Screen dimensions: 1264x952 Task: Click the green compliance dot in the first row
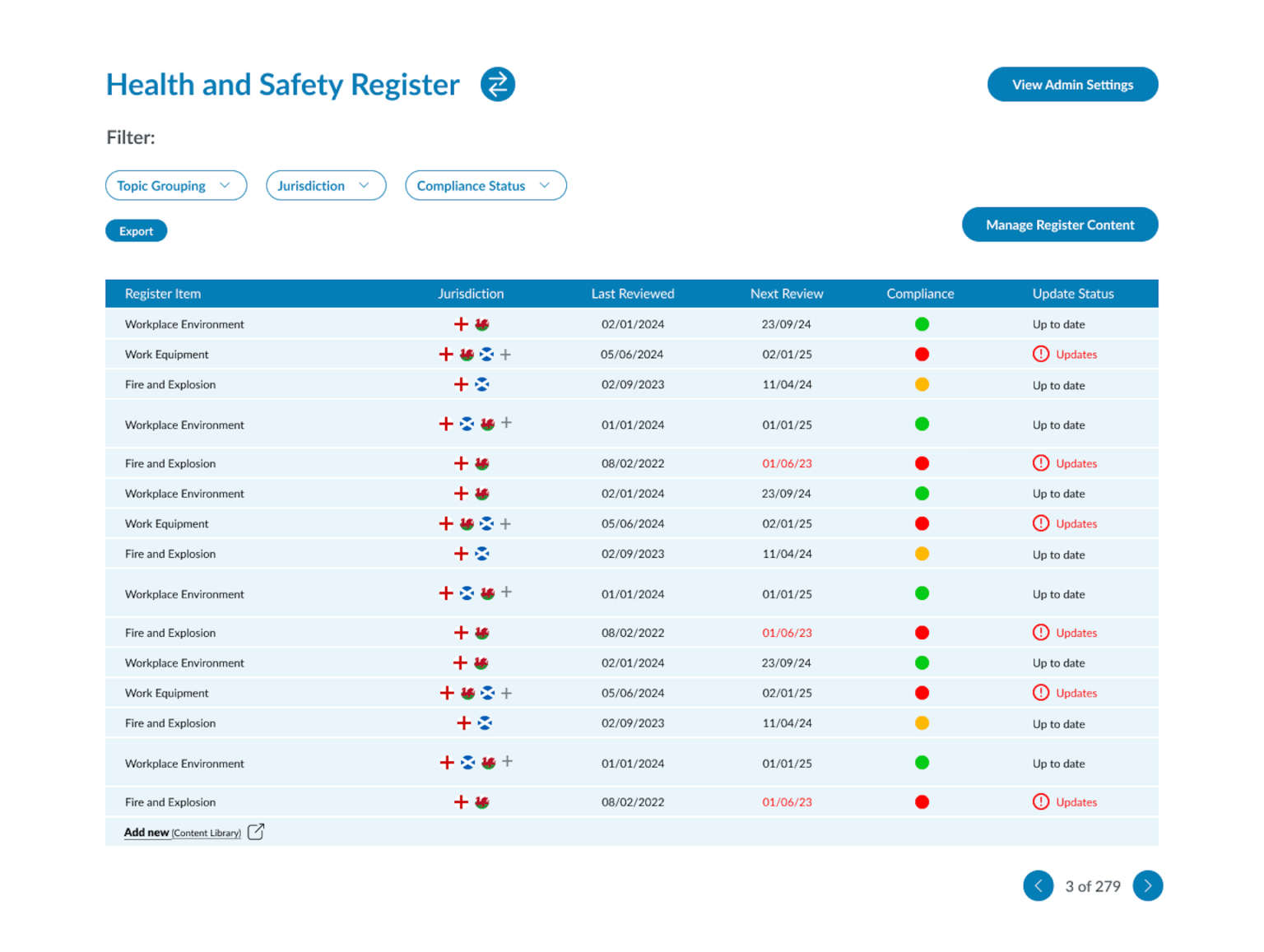pyautogui.click(x=922, y=324)
